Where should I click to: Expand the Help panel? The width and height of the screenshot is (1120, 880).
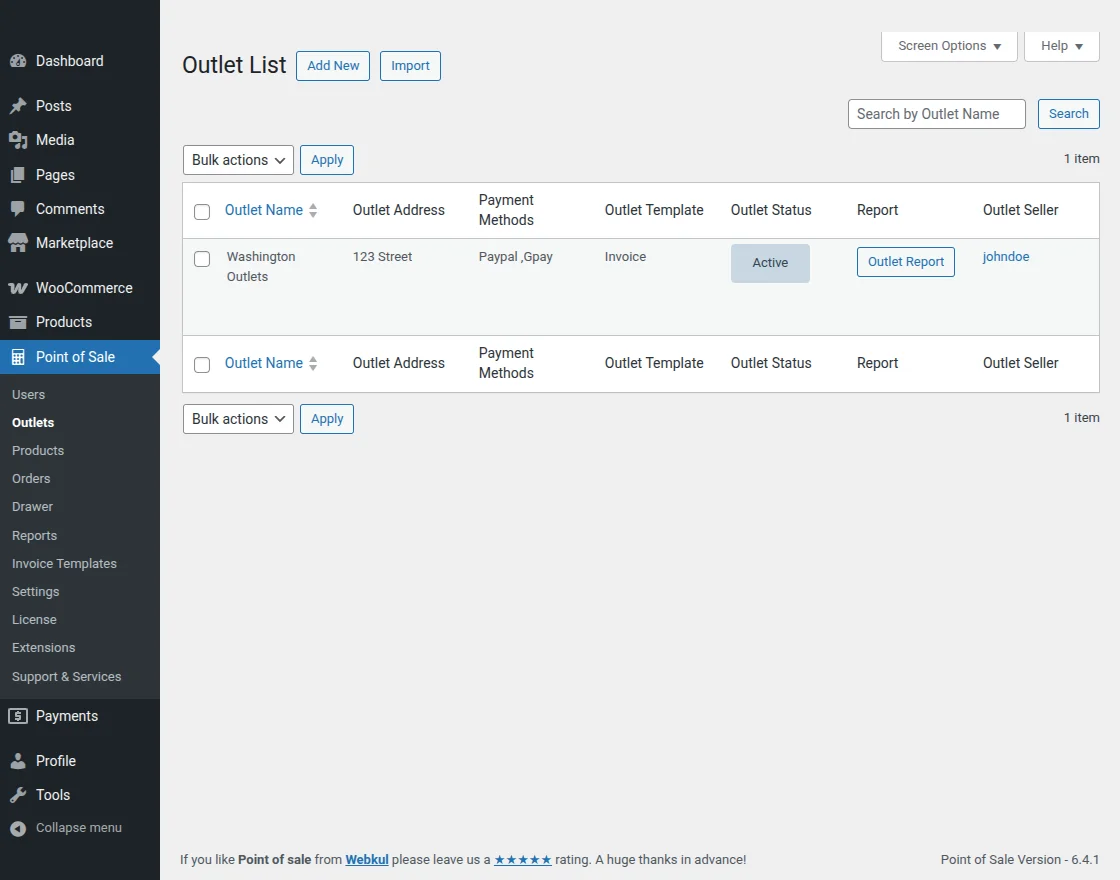pyautogui.click(x=1061, y=46)
